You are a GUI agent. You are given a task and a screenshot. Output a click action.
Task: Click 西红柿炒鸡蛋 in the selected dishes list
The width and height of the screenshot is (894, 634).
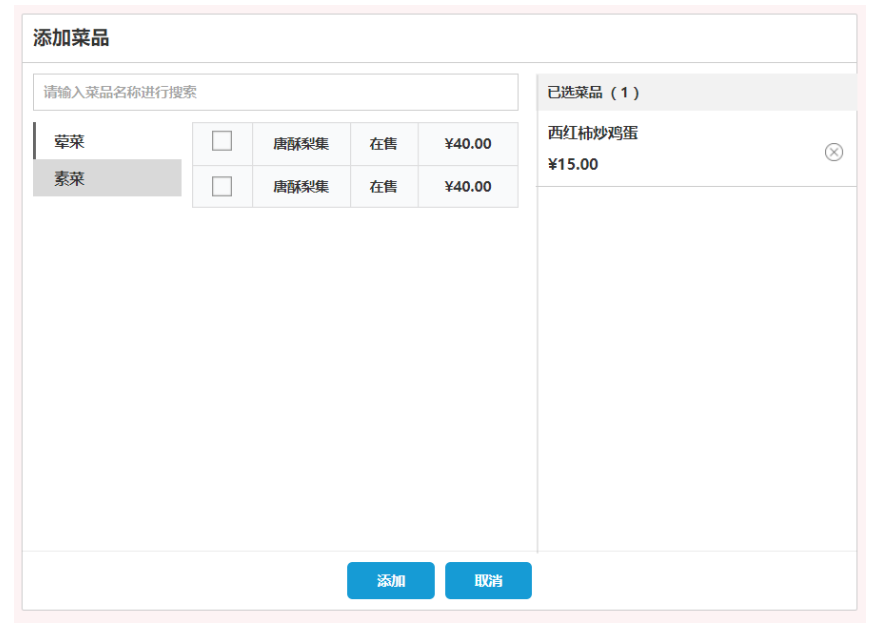593,133
